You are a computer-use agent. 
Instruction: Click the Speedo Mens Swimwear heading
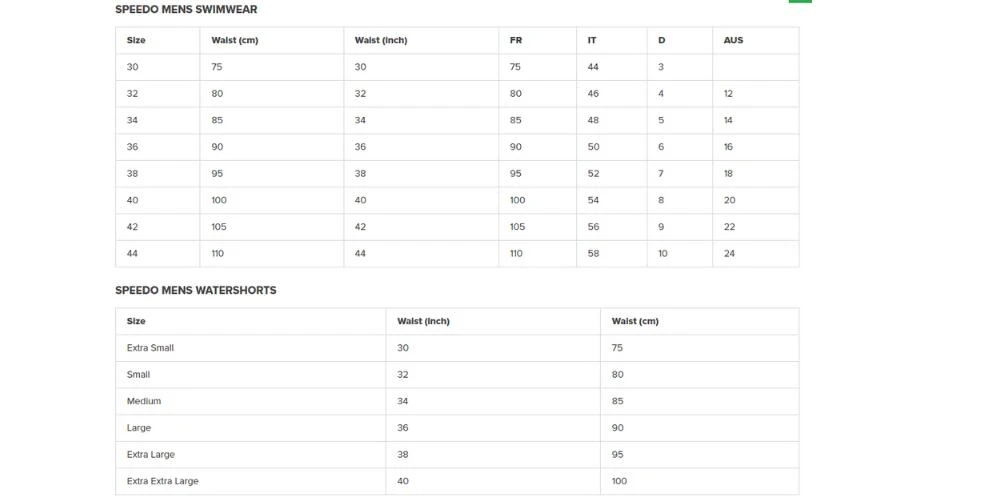186,10
